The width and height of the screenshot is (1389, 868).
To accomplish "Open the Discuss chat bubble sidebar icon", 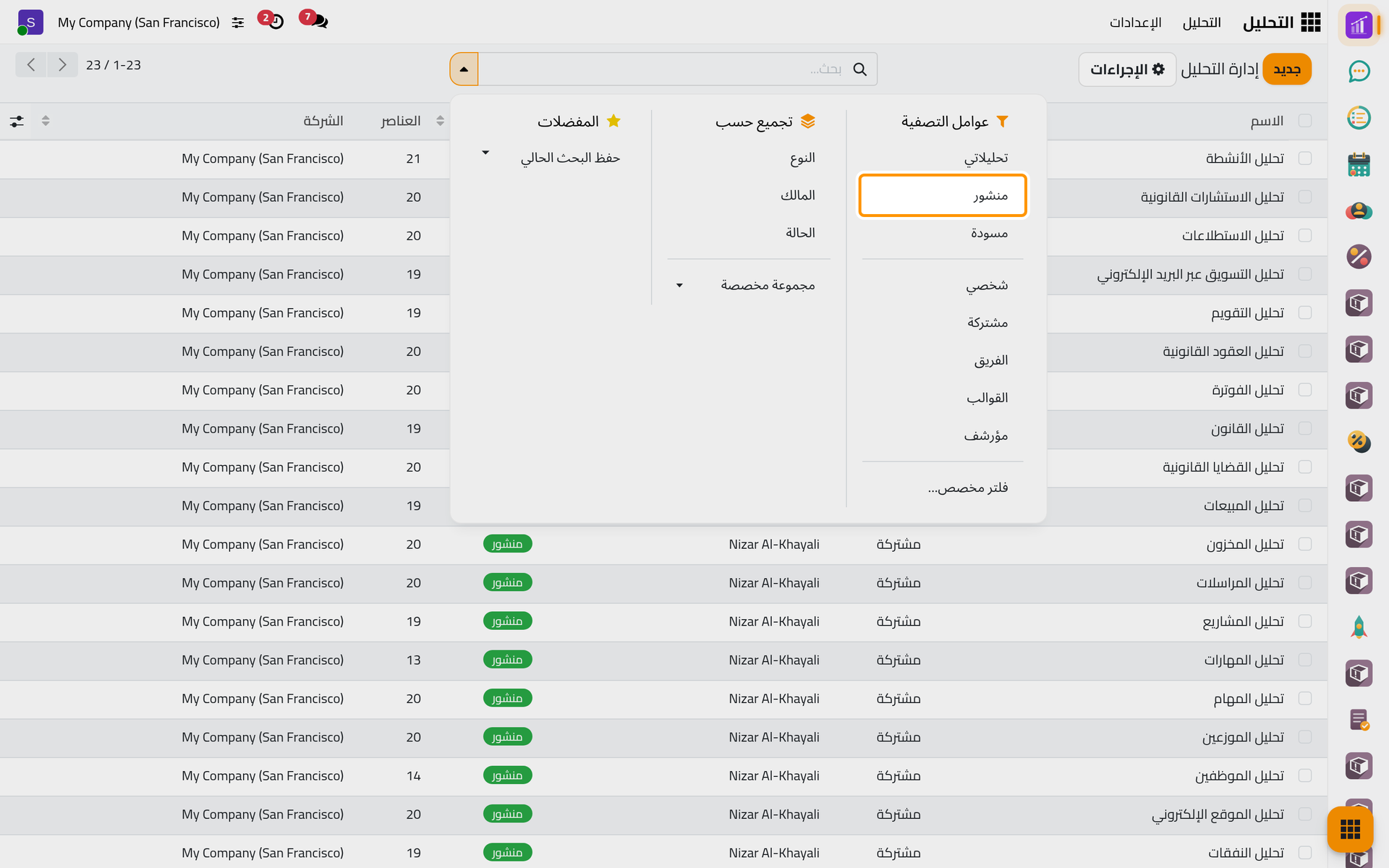I will tap(1359, 71).
